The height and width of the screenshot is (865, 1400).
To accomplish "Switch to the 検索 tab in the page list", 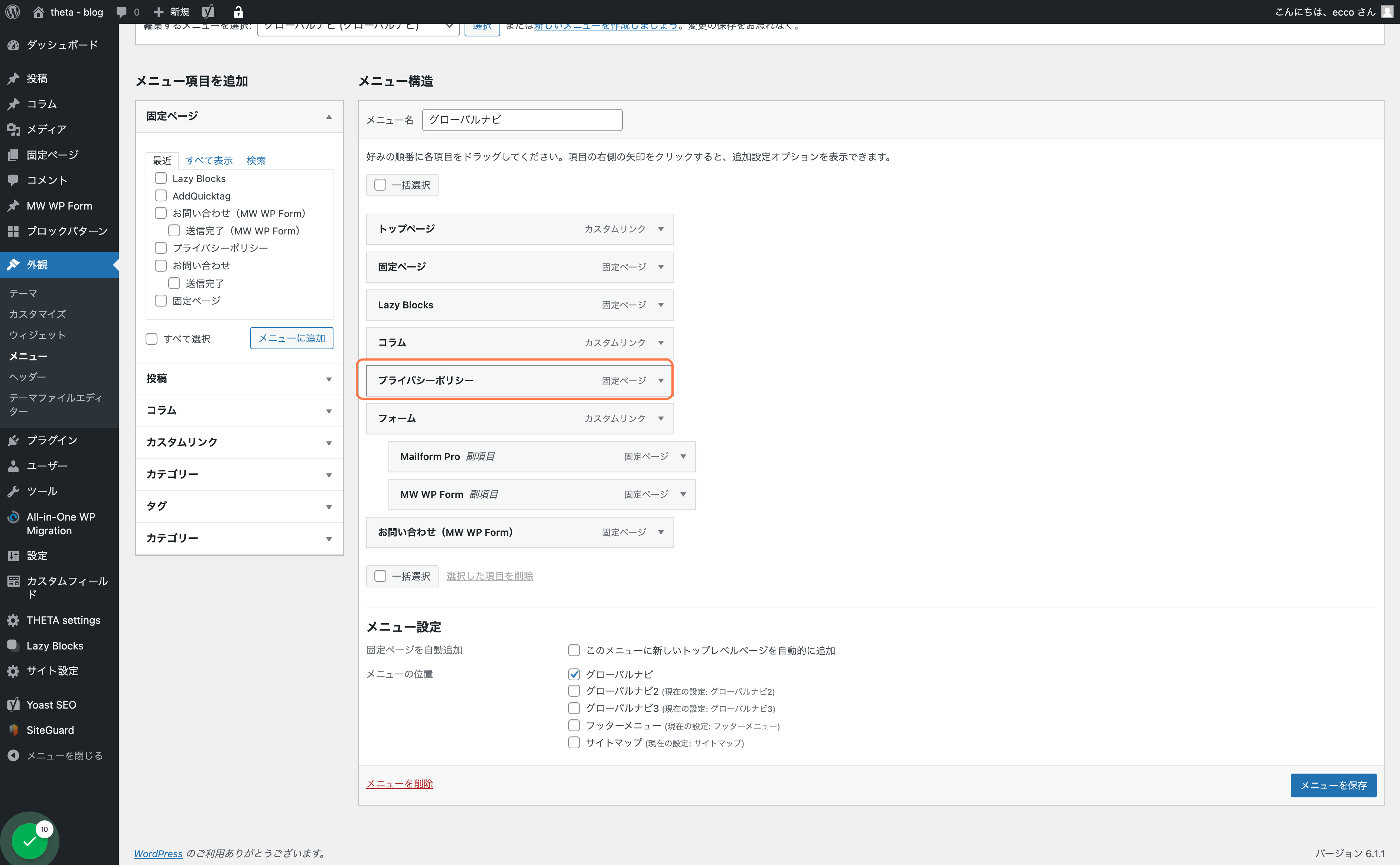I will pos(256,161).
